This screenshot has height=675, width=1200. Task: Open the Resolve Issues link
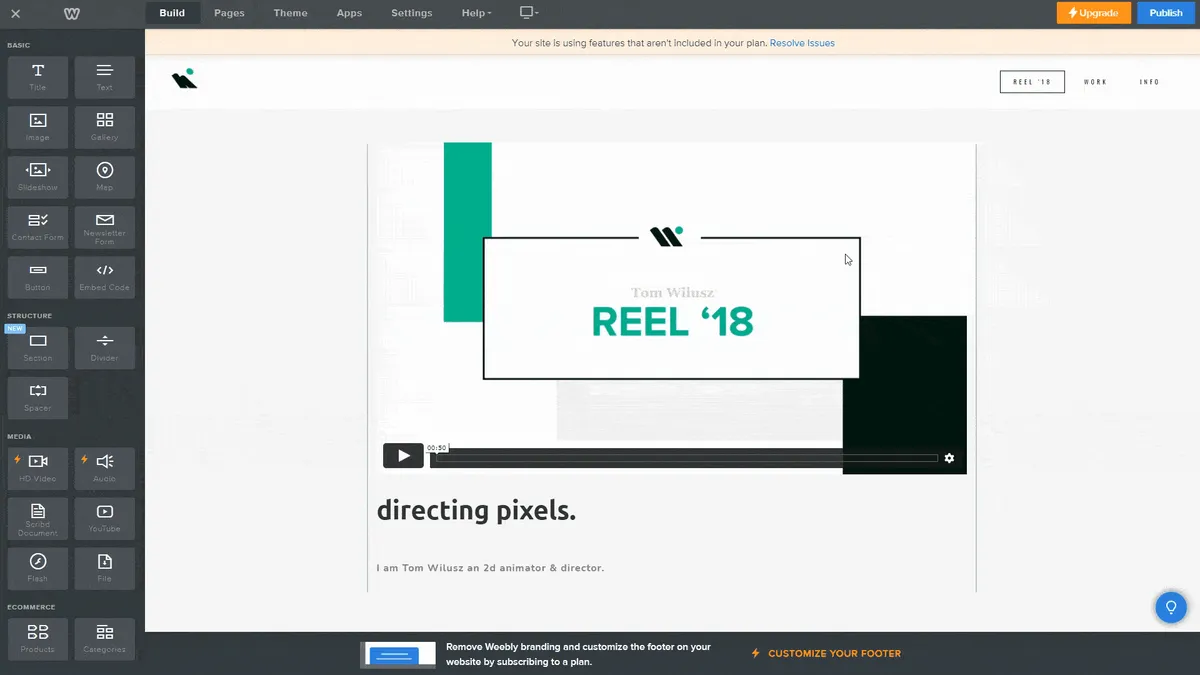coord(802,43)
